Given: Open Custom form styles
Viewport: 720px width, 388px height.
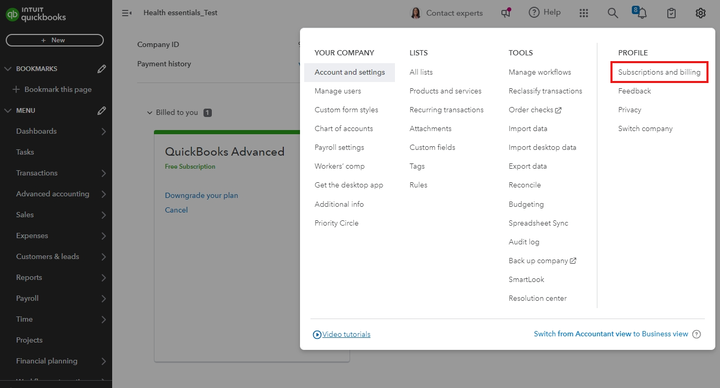Looking at the screenshot, I should tap(346, 110).
